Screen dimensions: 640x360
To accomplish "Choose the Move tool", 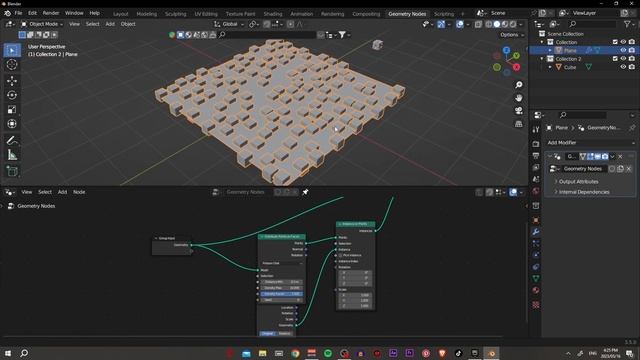I will [12, 80].
